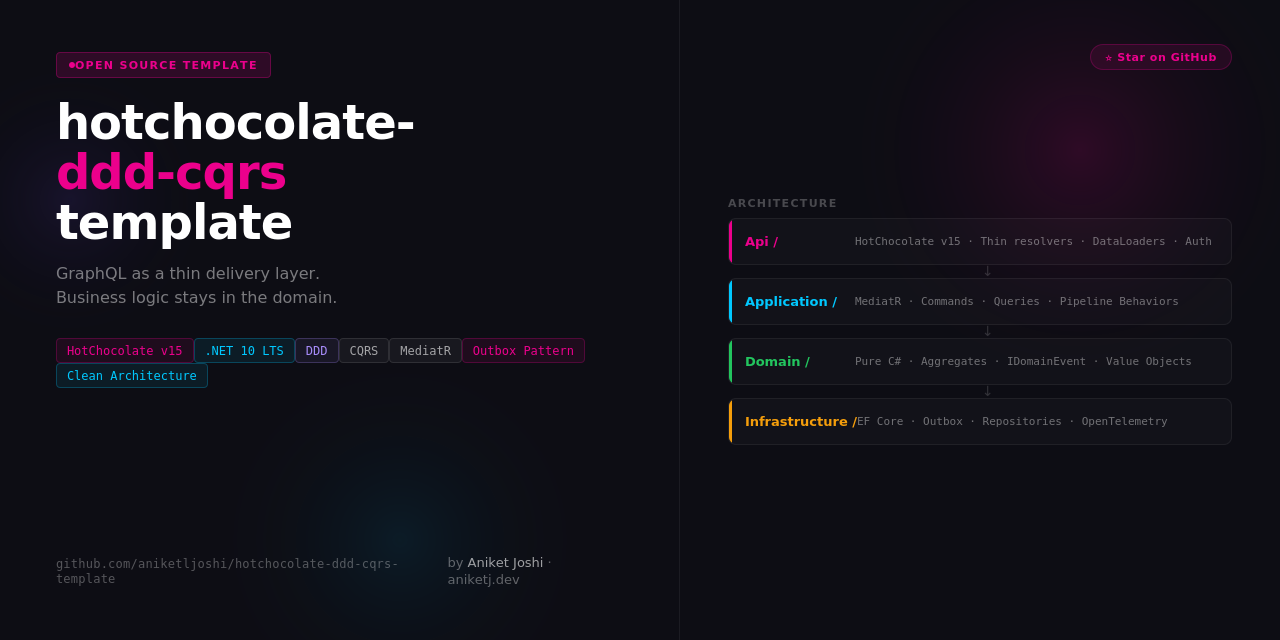Click the OPEN SOURCE TEMPLATE badge

pos(163,65)
